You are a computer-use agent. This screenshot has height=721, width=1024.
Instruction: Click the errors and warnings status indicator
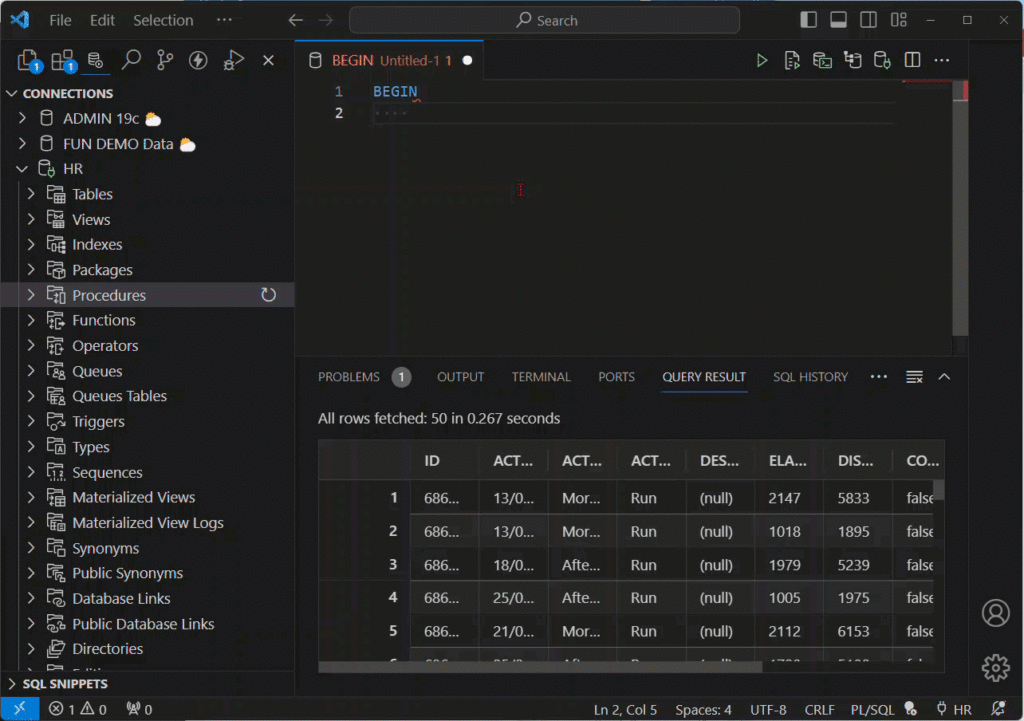[78, 709]
